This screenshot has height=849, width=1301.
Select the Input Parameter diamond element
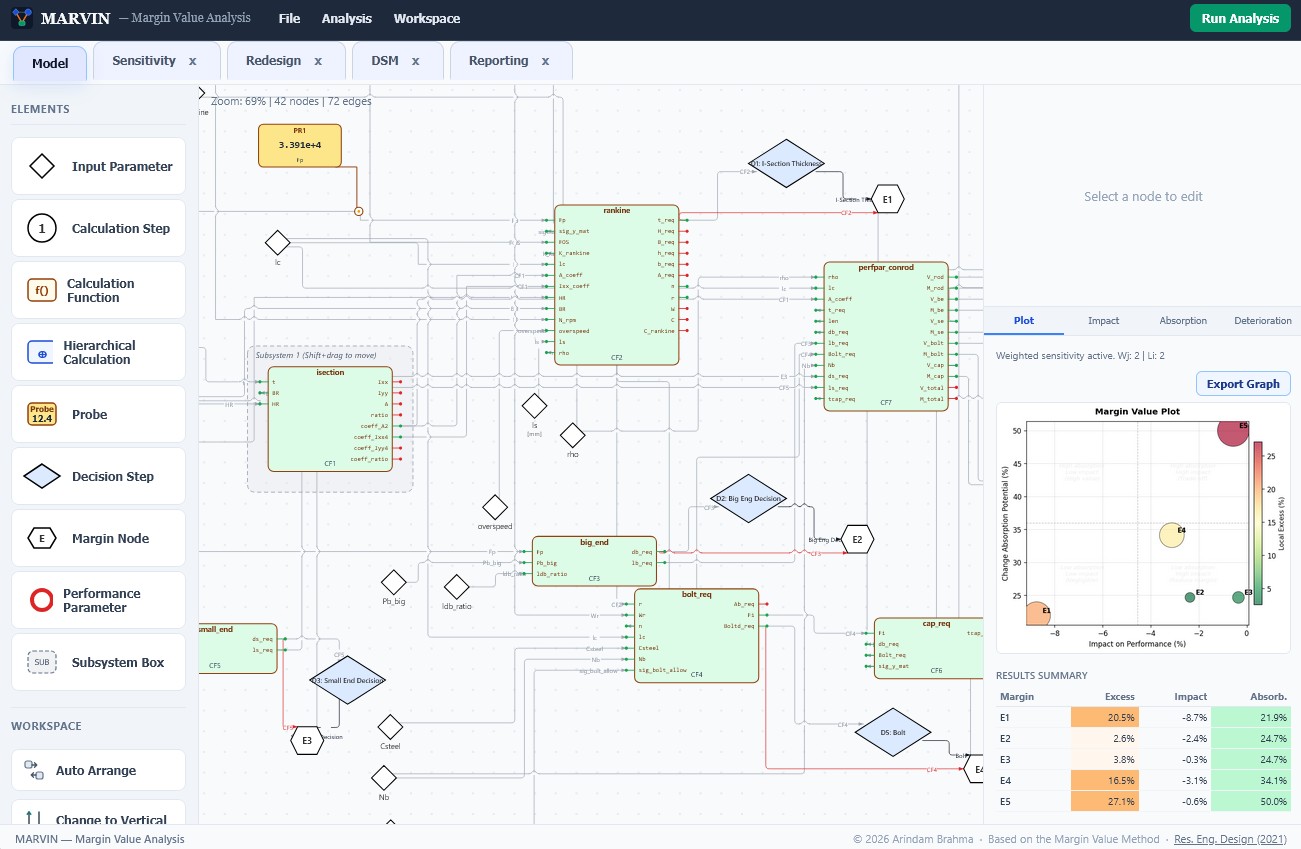pyautogui.click(x=98, y=166)
